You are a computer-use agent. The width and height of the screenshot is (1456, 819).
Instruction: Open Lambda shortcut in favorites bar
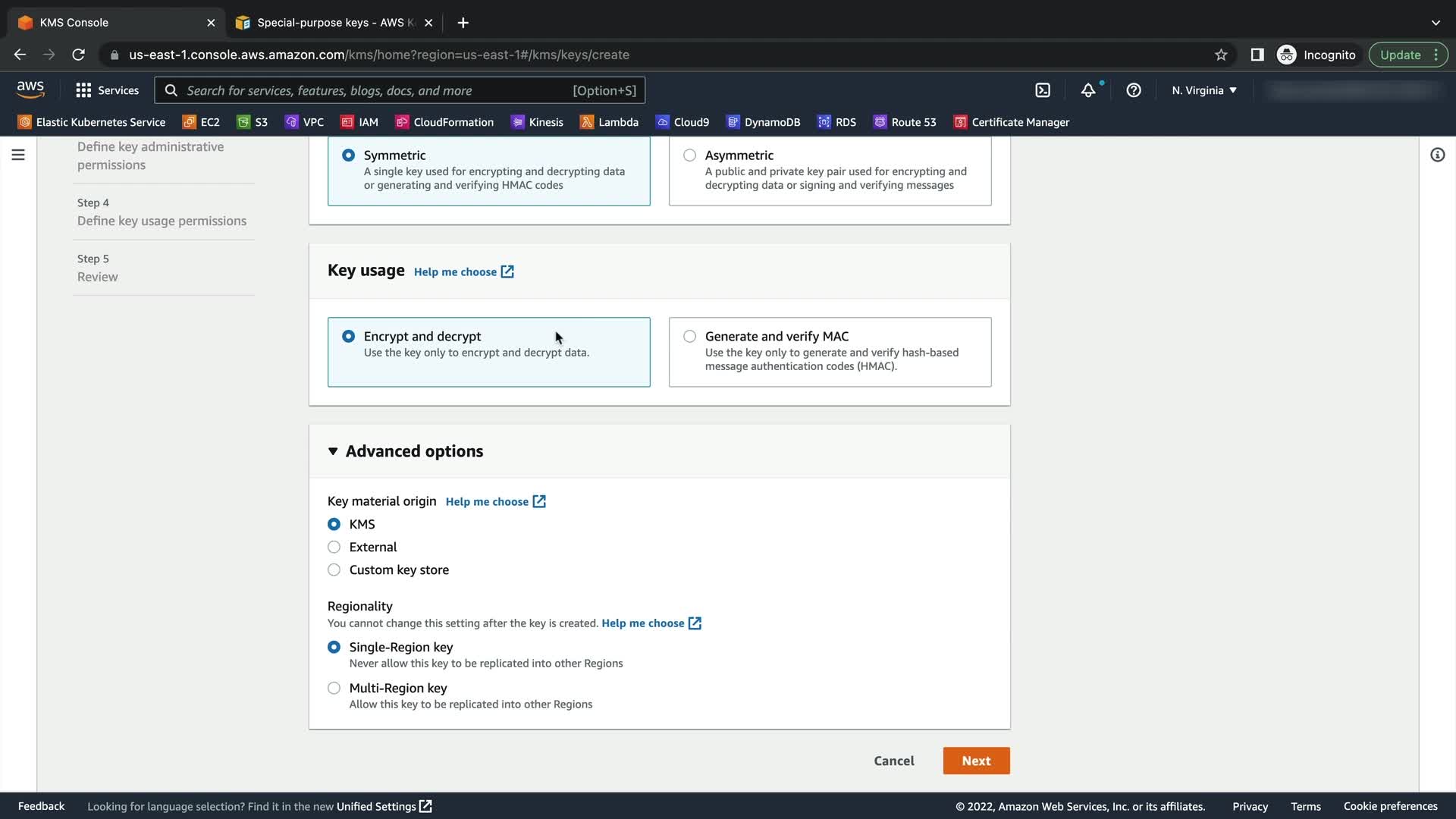coord(609,122)
